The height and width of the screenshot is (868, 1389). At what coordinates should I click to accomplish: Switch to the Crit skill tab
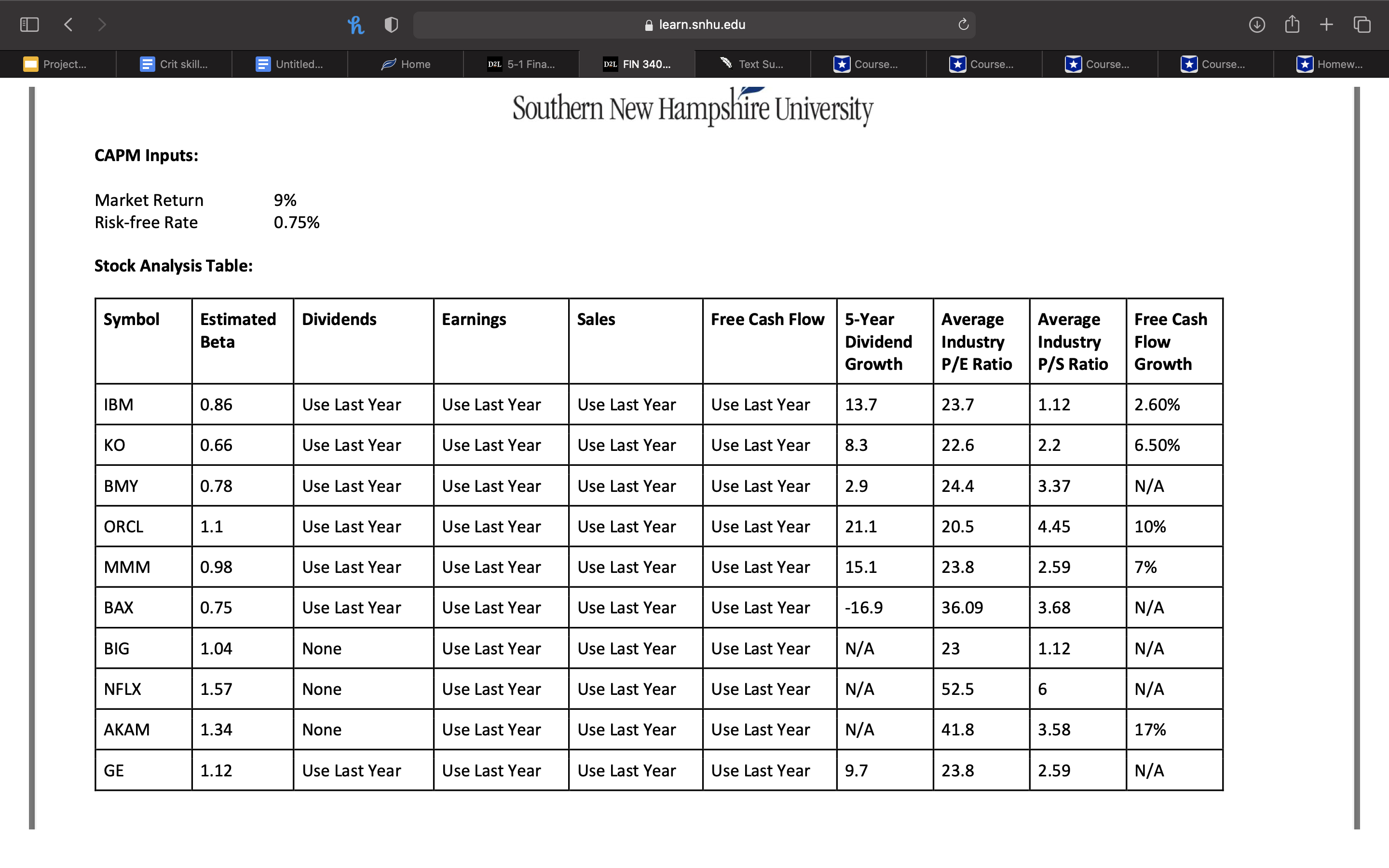point(174,64)
